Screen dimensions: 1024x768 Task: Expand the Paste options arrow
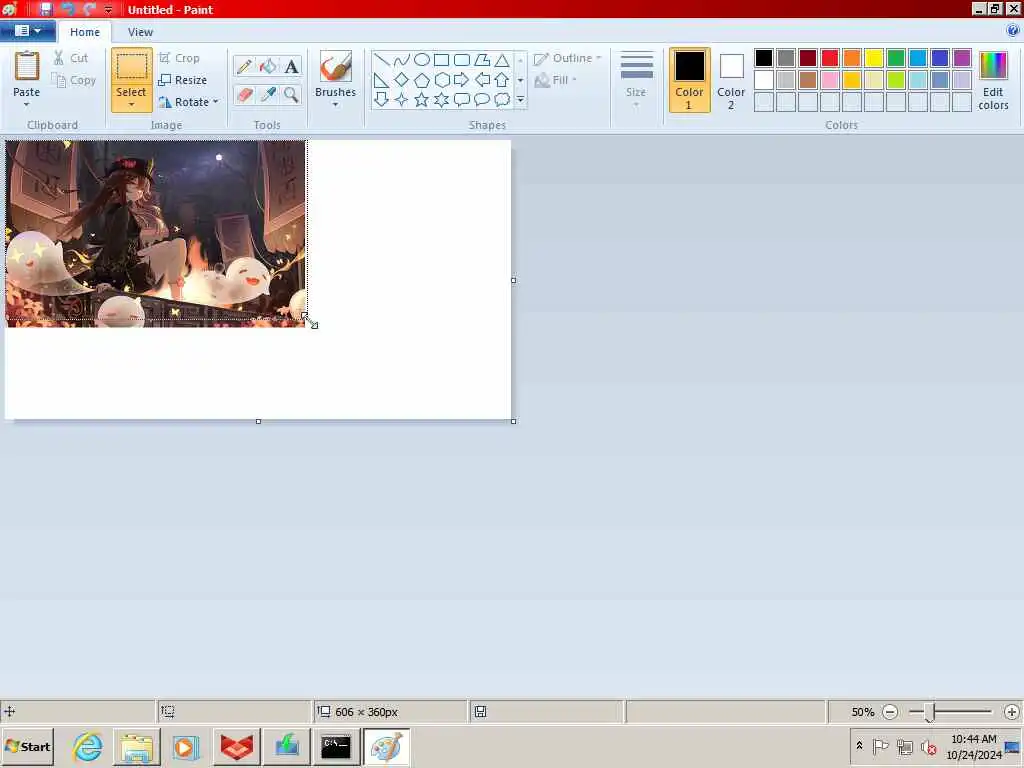point(27,105)
